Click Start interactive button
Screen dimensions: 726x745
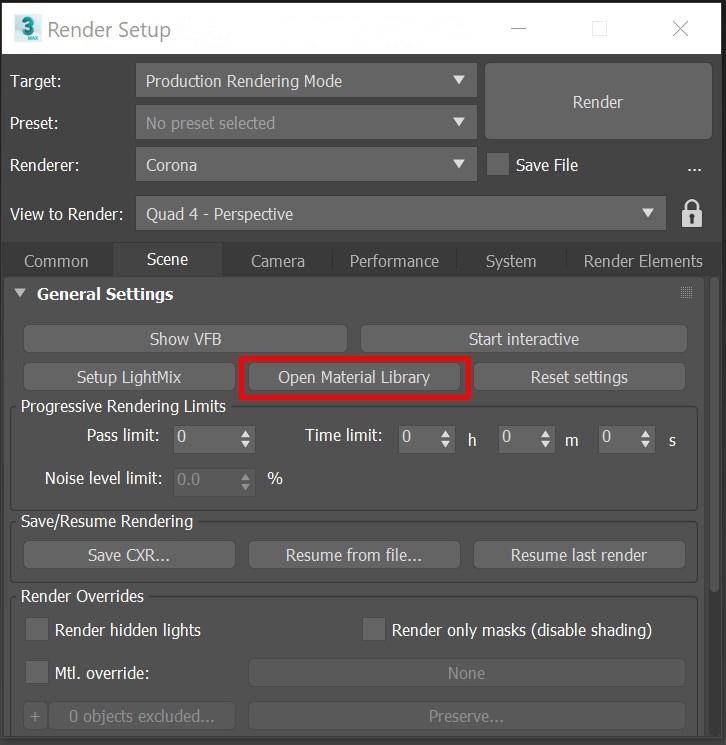tap(524, 339)
